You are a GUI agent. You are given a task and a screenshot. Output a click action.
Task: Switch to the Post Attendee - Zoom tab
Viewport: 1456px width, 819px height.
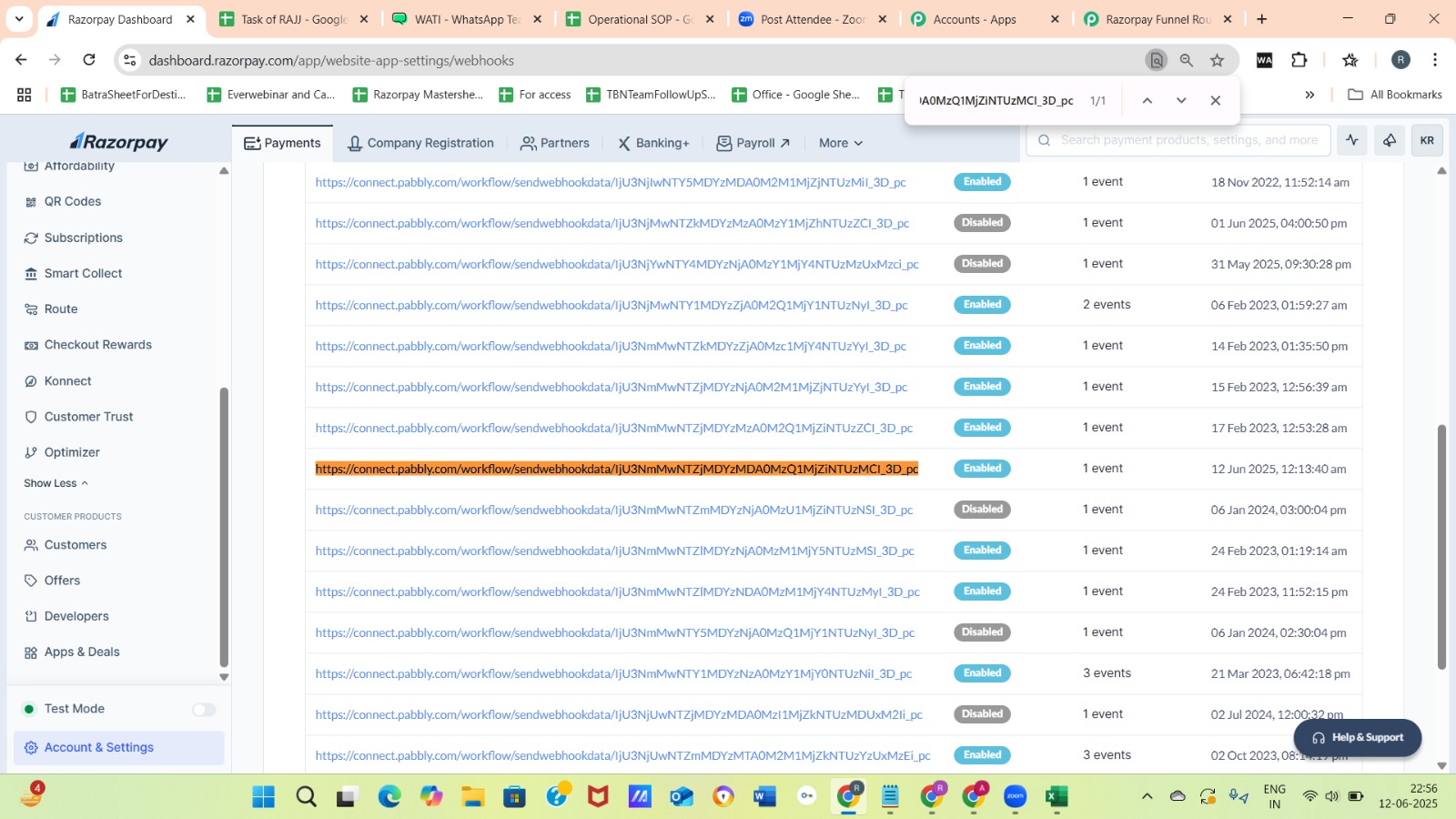pyautogui.click(x=814, y=19)
